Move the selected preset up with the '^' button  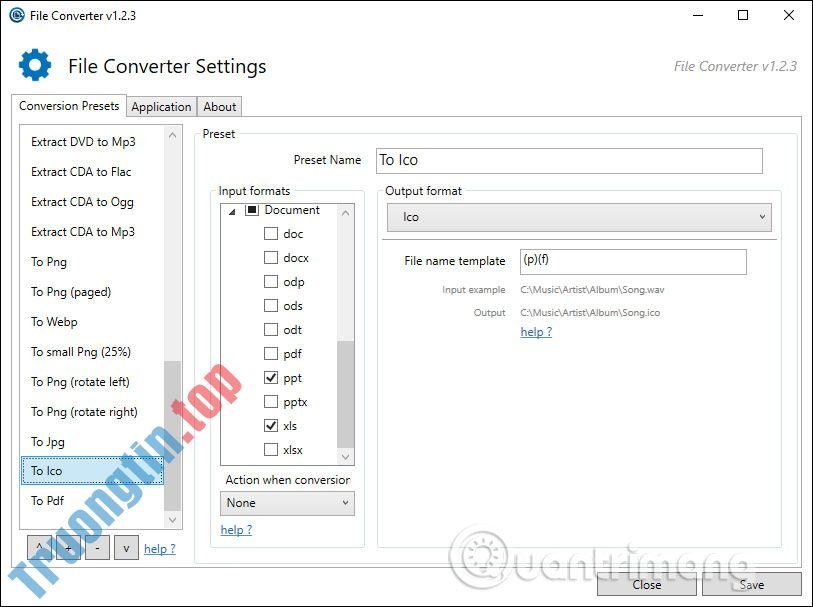tap(38, 548)
